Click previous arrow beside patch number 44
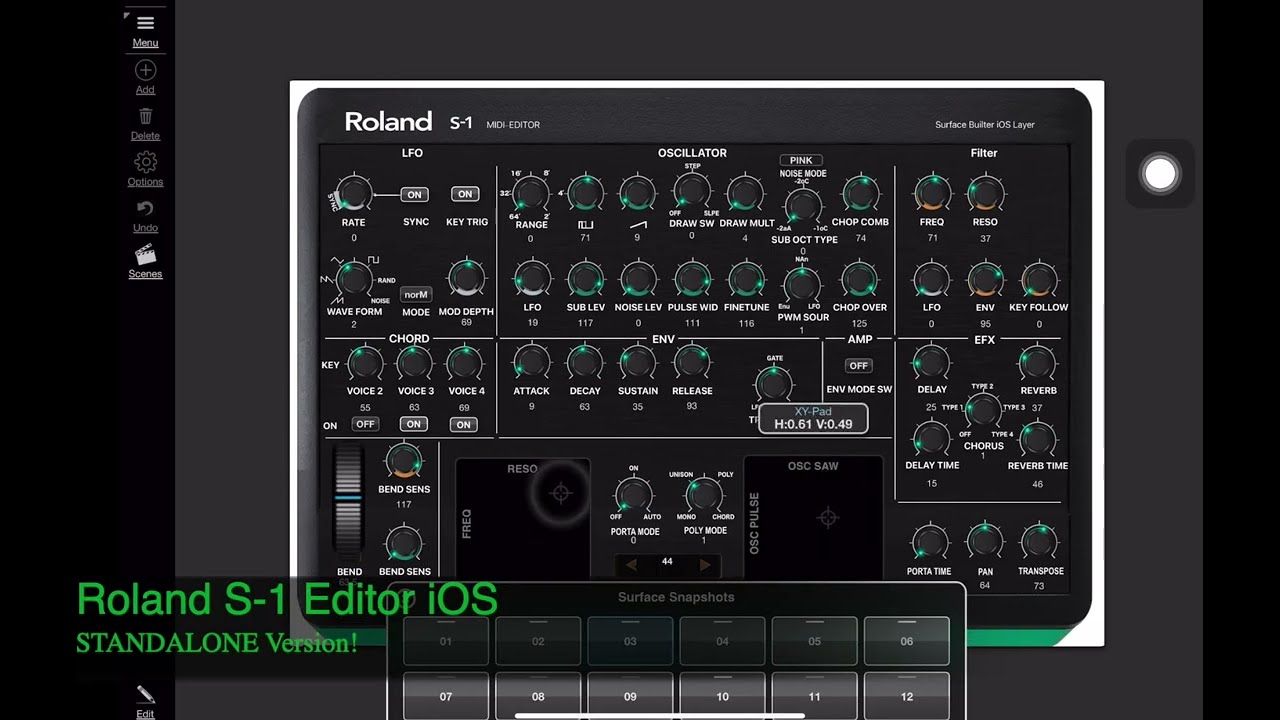The width and height of the screenshot is (1280, 720). pyautogui.click(x=631, y=565)
